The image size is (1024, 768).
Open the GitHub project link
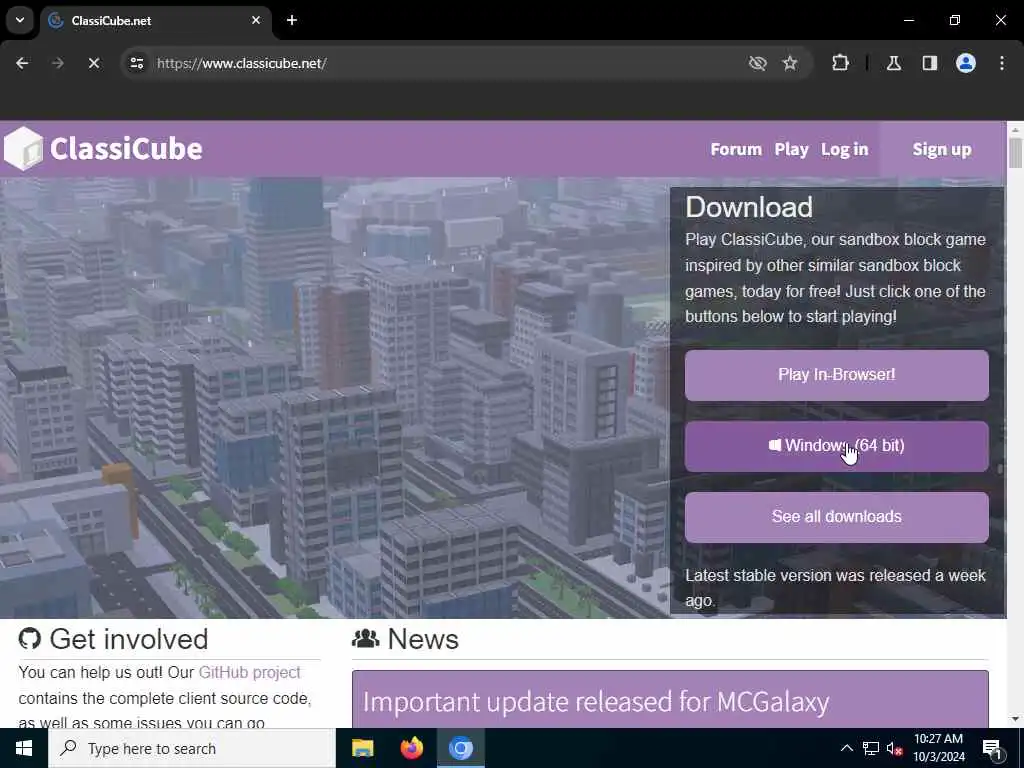point(249,673)
